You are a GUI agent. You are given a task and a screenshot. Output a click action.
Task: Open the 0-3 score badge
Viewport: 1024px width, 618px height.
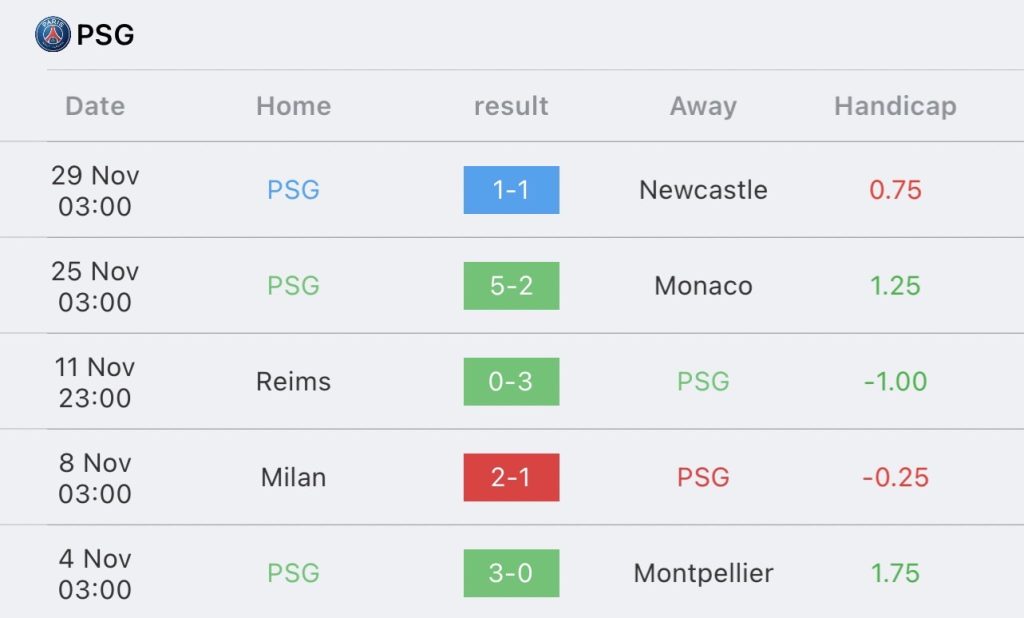tap(511, 382)
